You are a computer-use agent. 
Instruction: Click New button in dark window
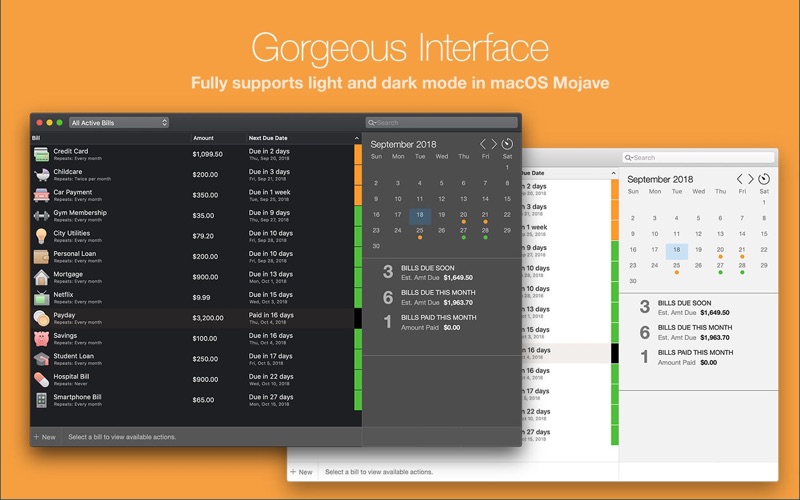[x=45, y=437]
